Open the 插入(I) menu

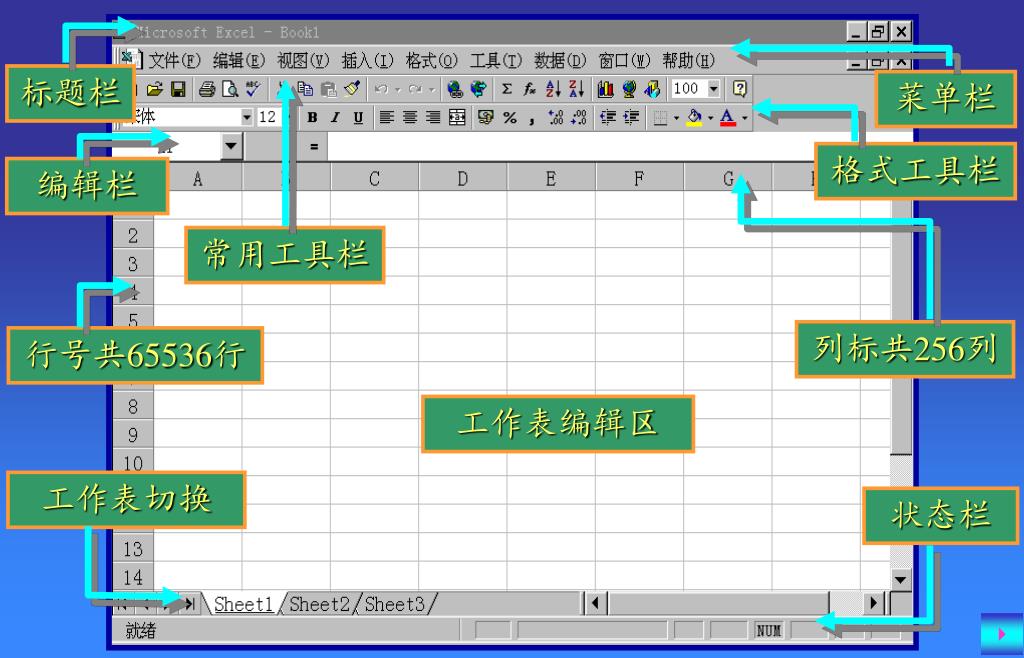tap(368, 61)
